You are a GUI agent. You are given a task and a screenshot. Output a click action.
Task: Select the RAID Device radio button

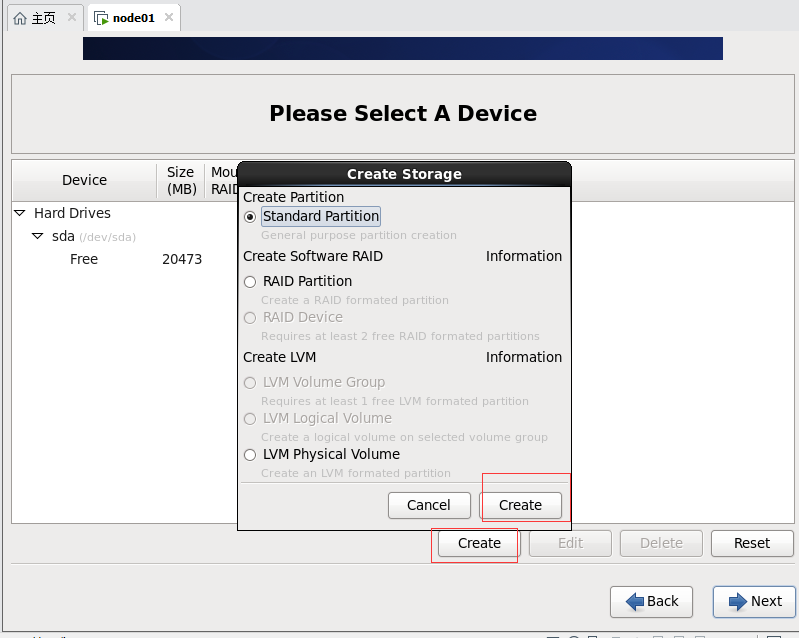[250, 318]
